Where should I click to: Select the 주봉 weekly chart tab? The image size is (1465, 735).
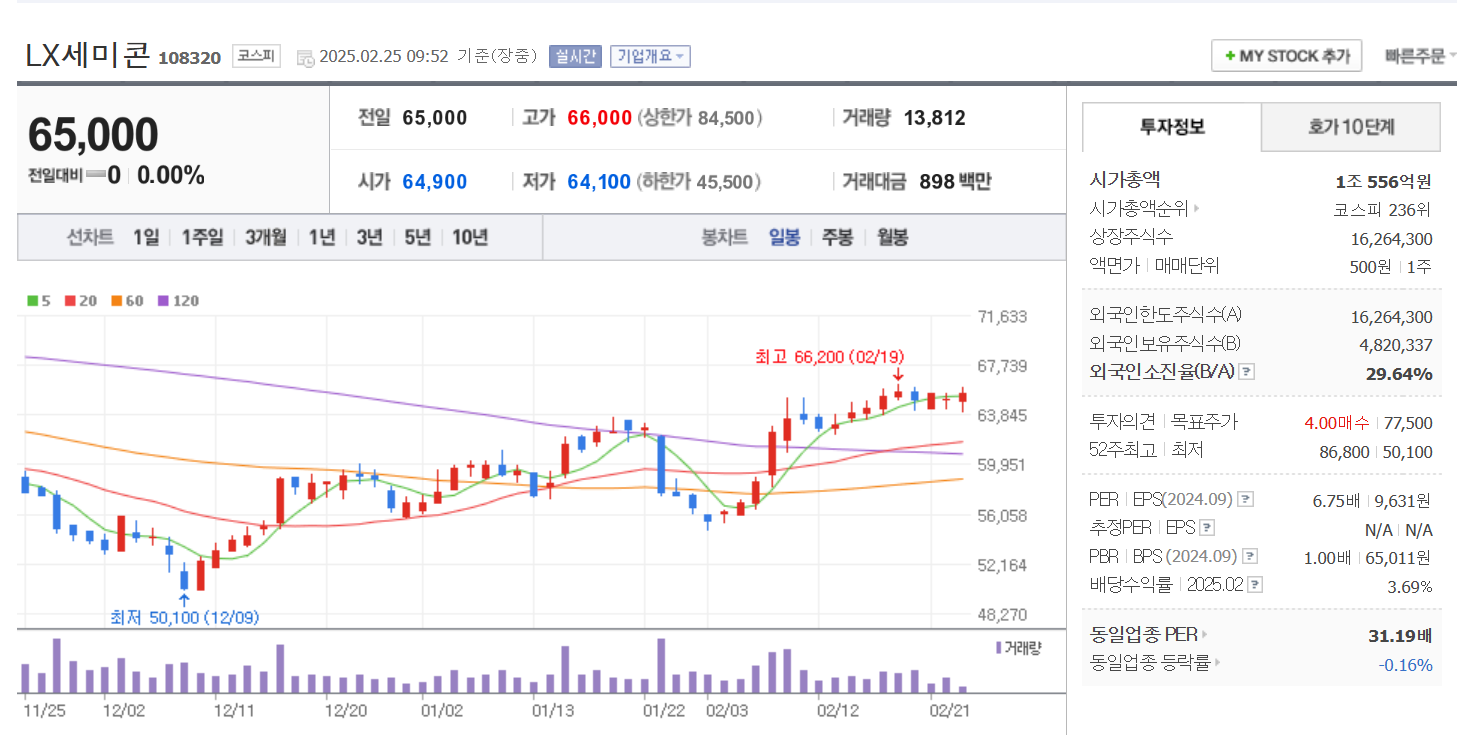(837, 237)
